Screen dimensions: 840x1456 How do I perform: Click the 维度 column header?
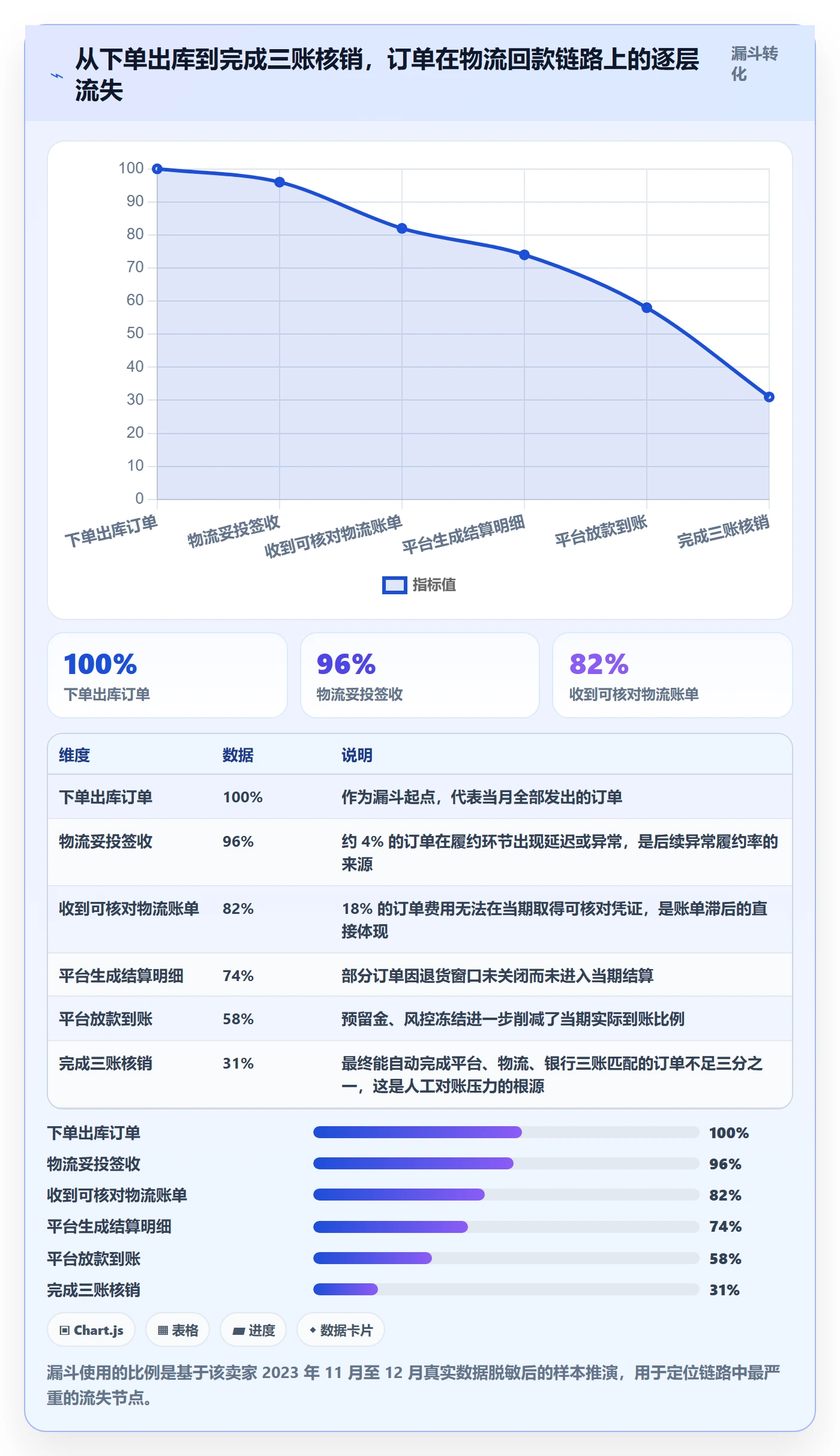point(74,755)
